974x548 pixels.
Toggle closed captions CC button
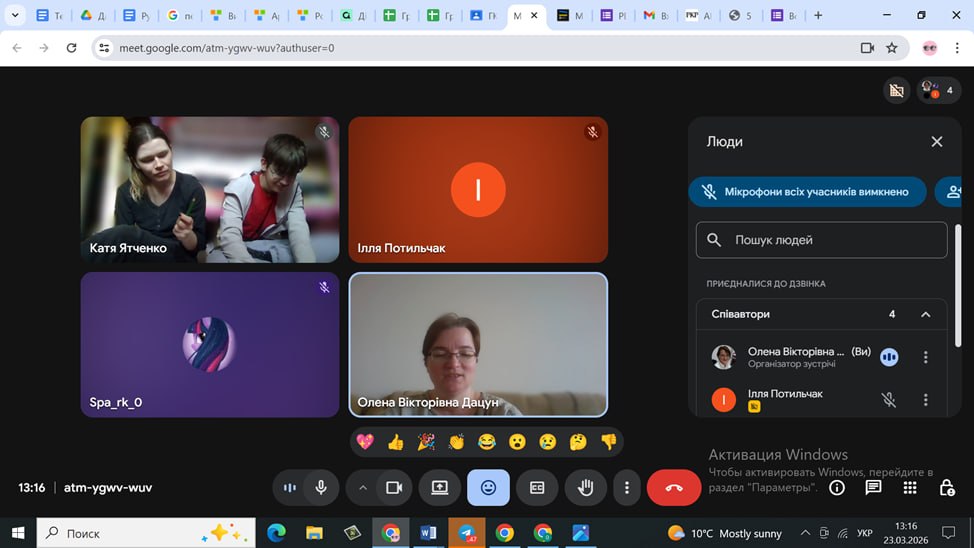[x=537, y=488]
